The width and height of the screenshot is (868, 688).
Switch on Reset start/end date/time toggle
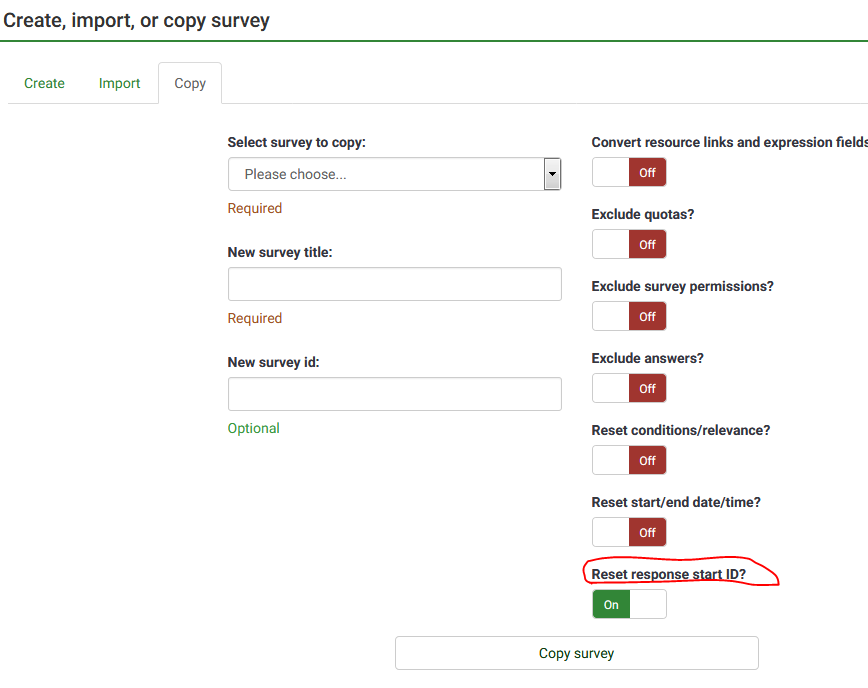point(629,532)
